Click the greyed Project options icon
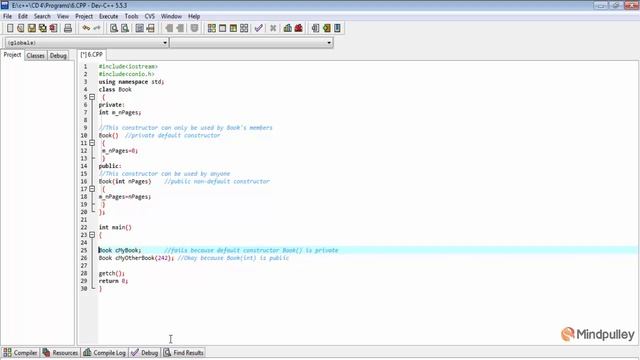 coord(194,28)
